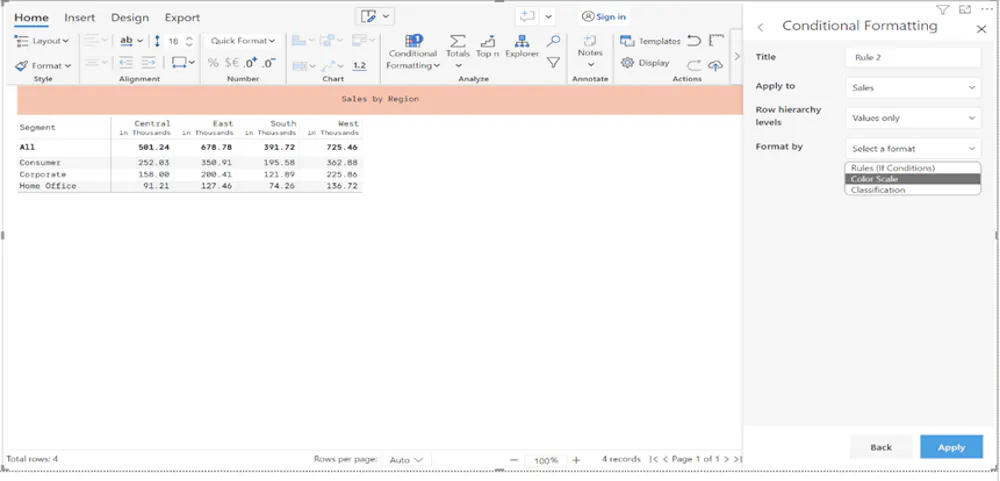Screen dimensions: 1000x481
Task: Click the Back button
Action: 881,447
